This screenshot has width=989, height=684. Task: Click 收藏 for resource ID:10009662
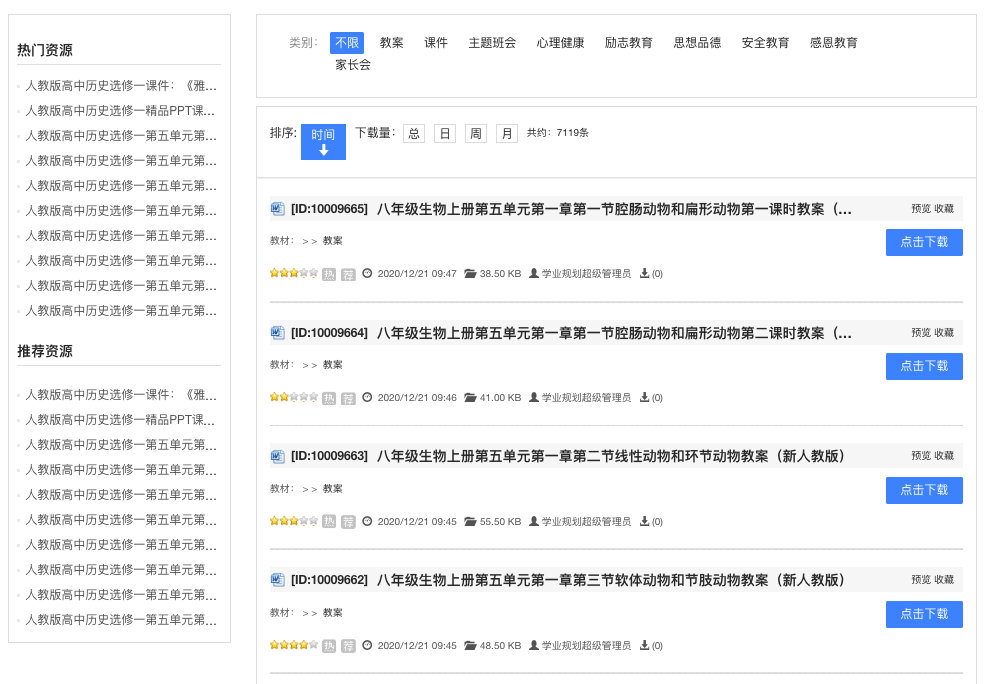pyautogui.click(x=944, y=580)
